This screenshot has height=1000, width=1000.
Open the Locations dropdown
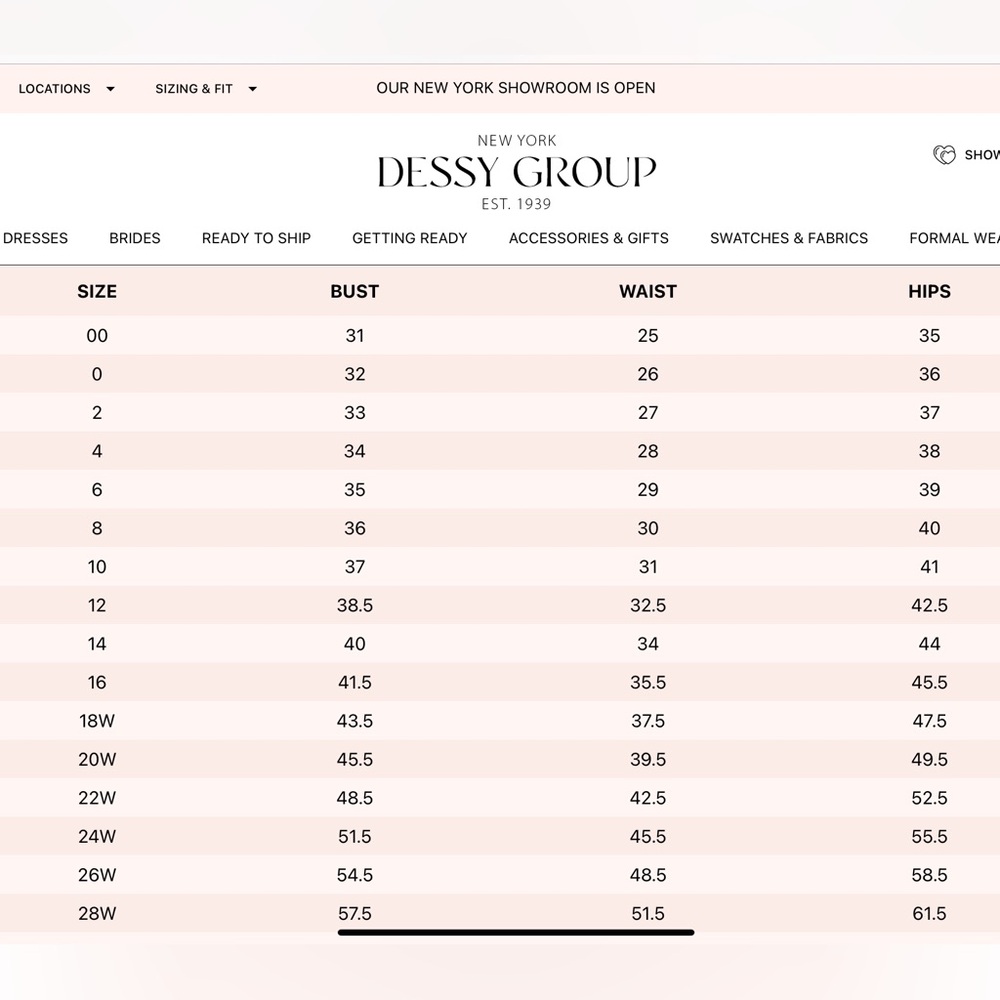point(66,89)
